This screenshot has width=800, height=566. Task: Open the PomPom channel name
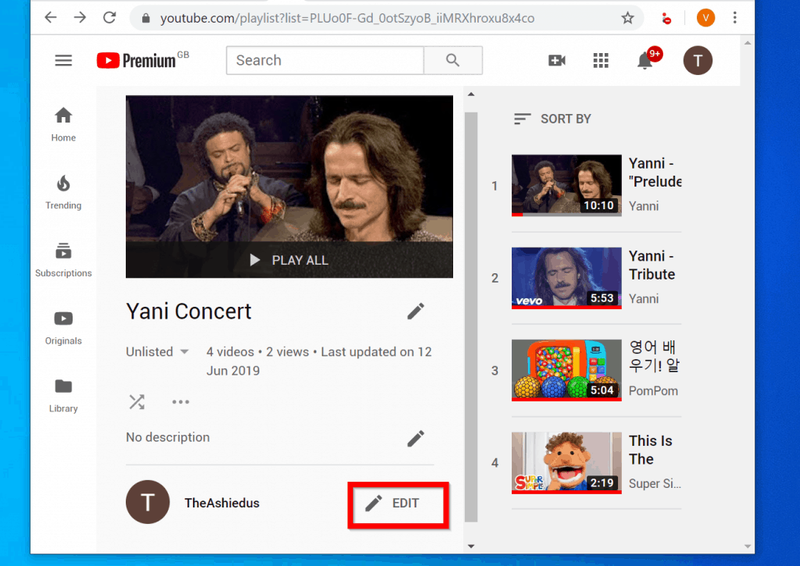[653, 391]
